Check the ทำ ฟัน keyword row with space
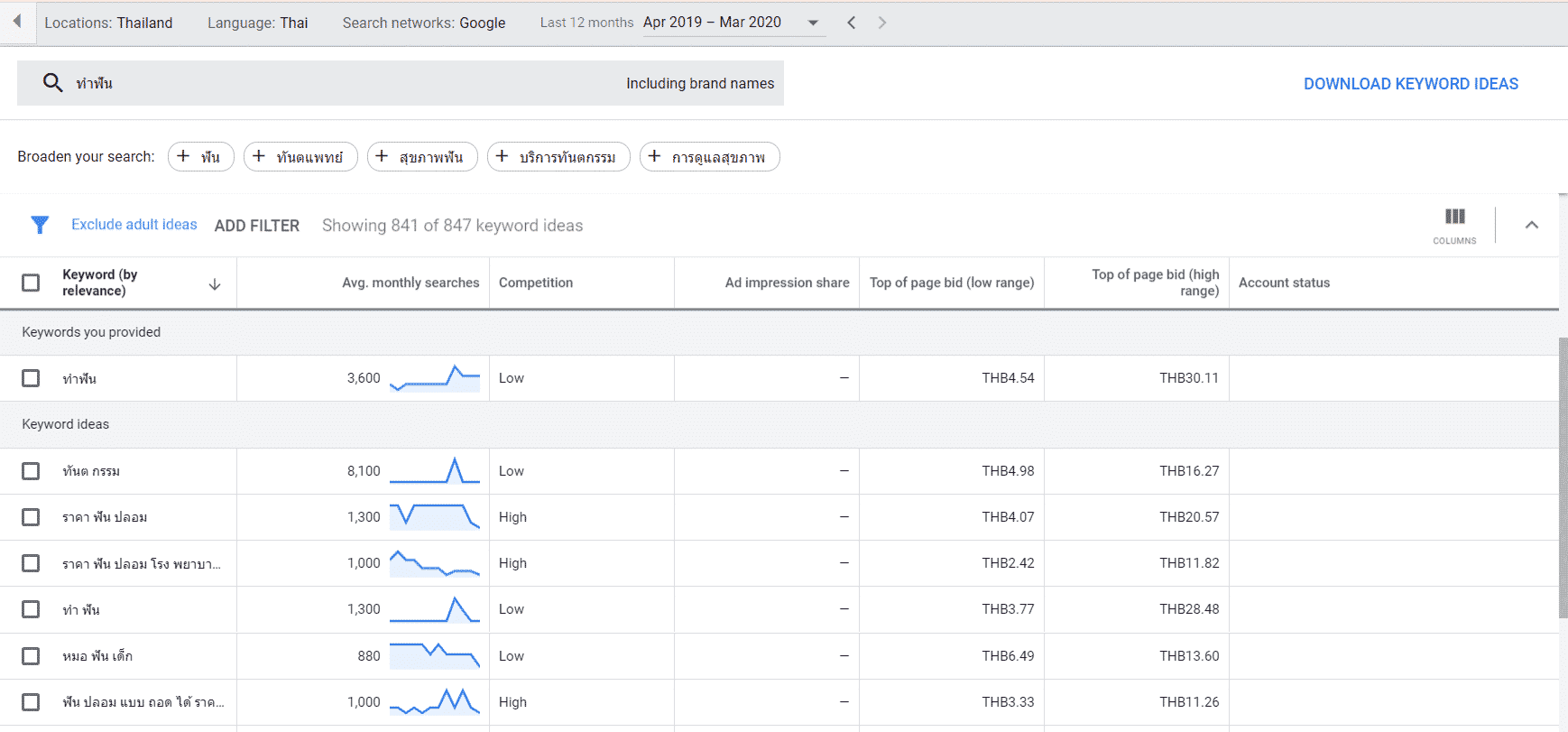The height and width of the screenshot is (732, 1568). coord(31,609)
